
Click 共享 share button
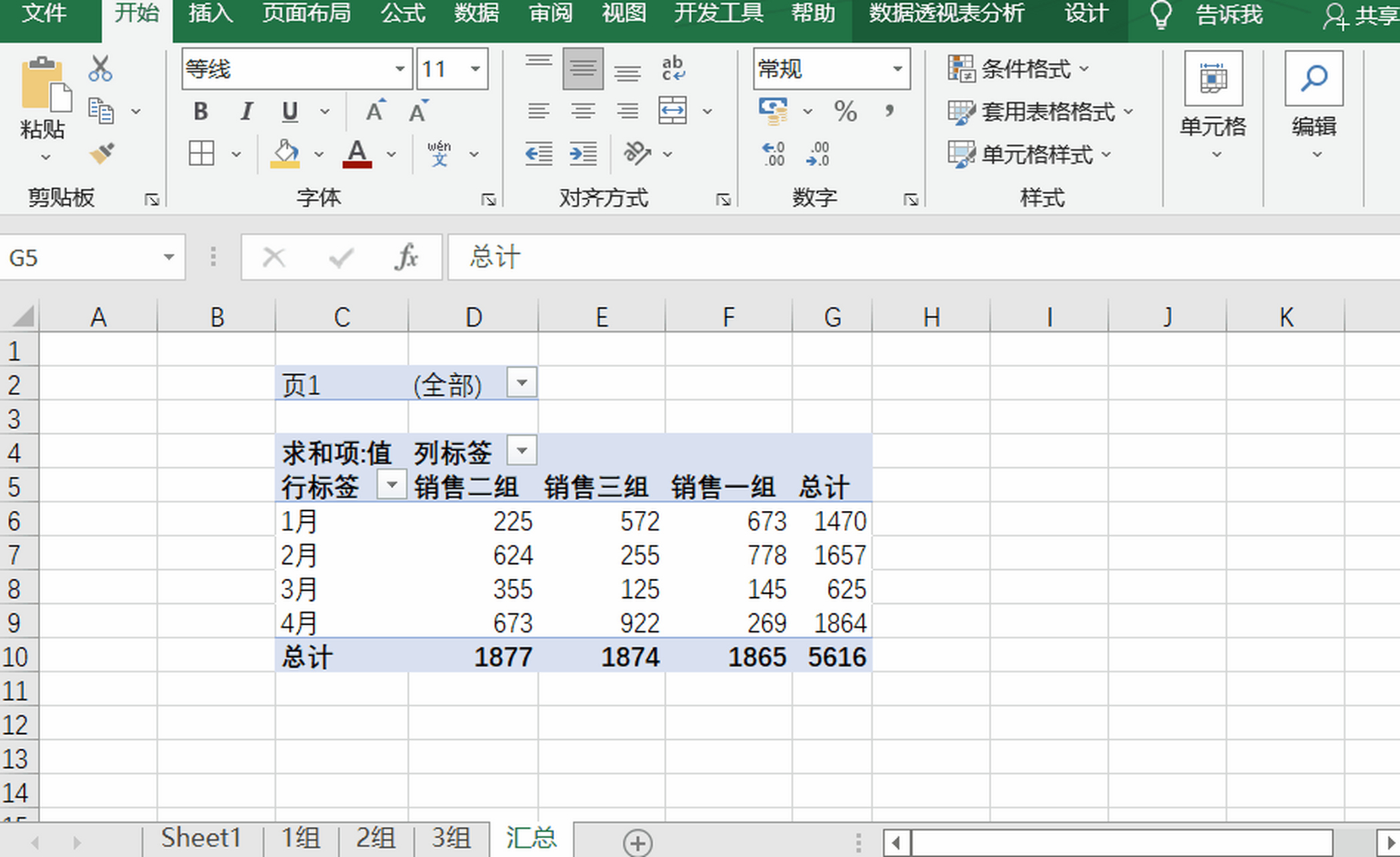1361,15
